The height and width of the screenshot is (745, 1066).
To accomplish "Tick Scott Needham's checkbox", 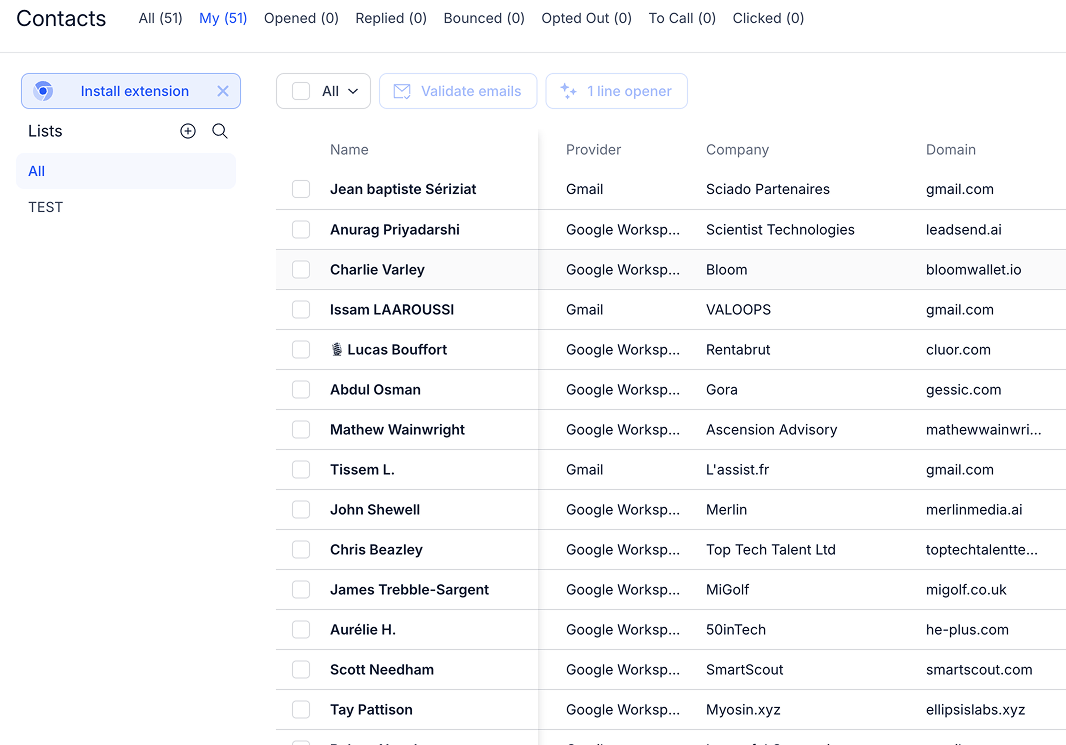I will pos(301,670).
